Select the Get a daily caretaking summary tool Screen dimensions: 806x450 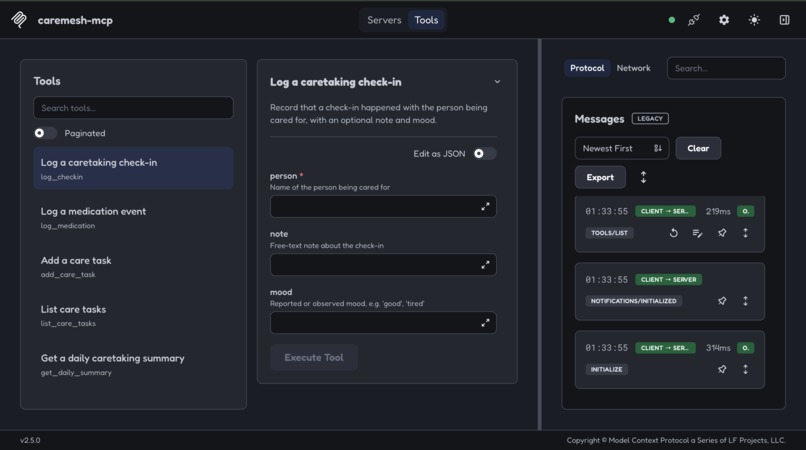pyautogui.click(x=133, y=364)
